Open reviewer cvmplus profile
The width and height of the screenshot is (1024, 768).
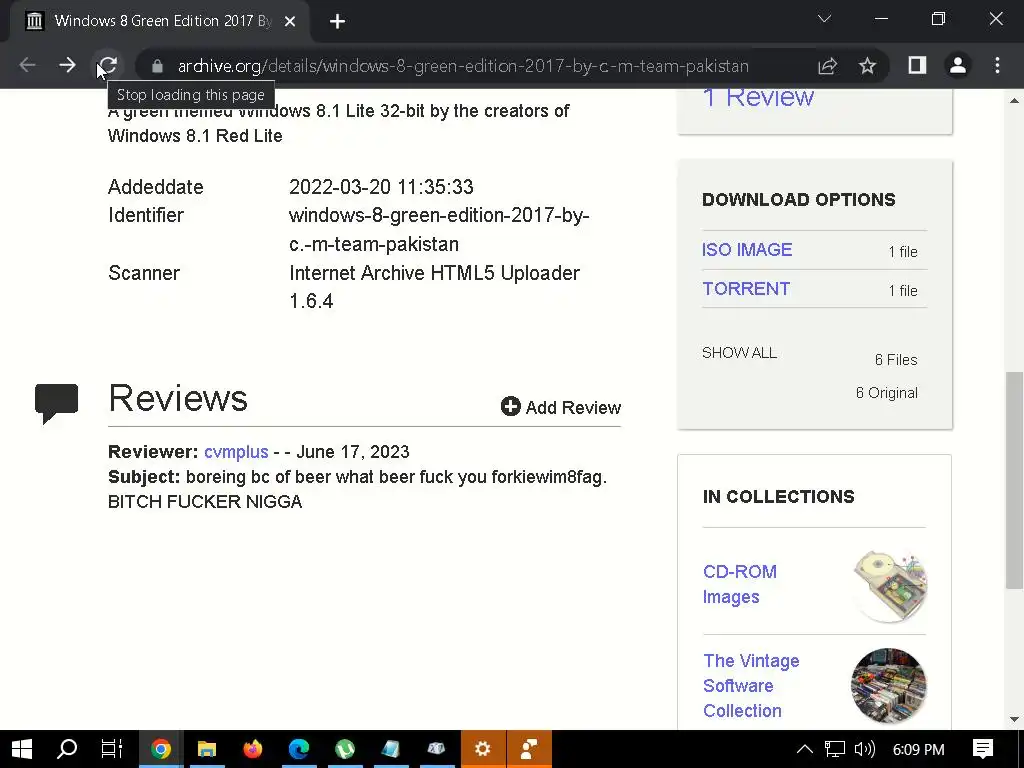click(236, 452)
